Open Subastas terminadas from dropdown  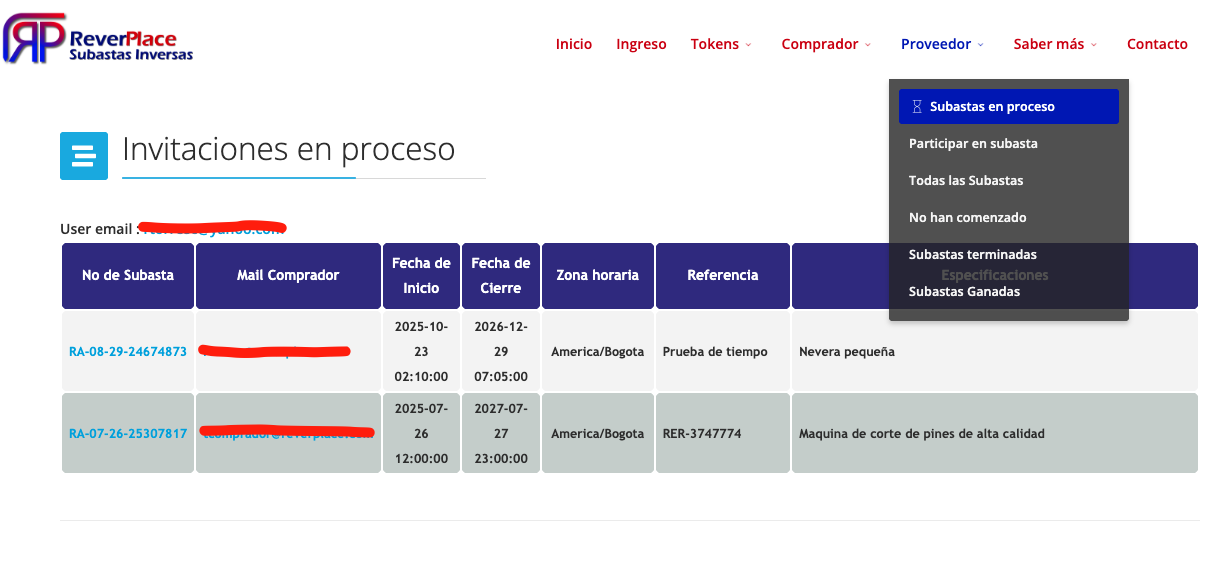(x=972, y=255)
